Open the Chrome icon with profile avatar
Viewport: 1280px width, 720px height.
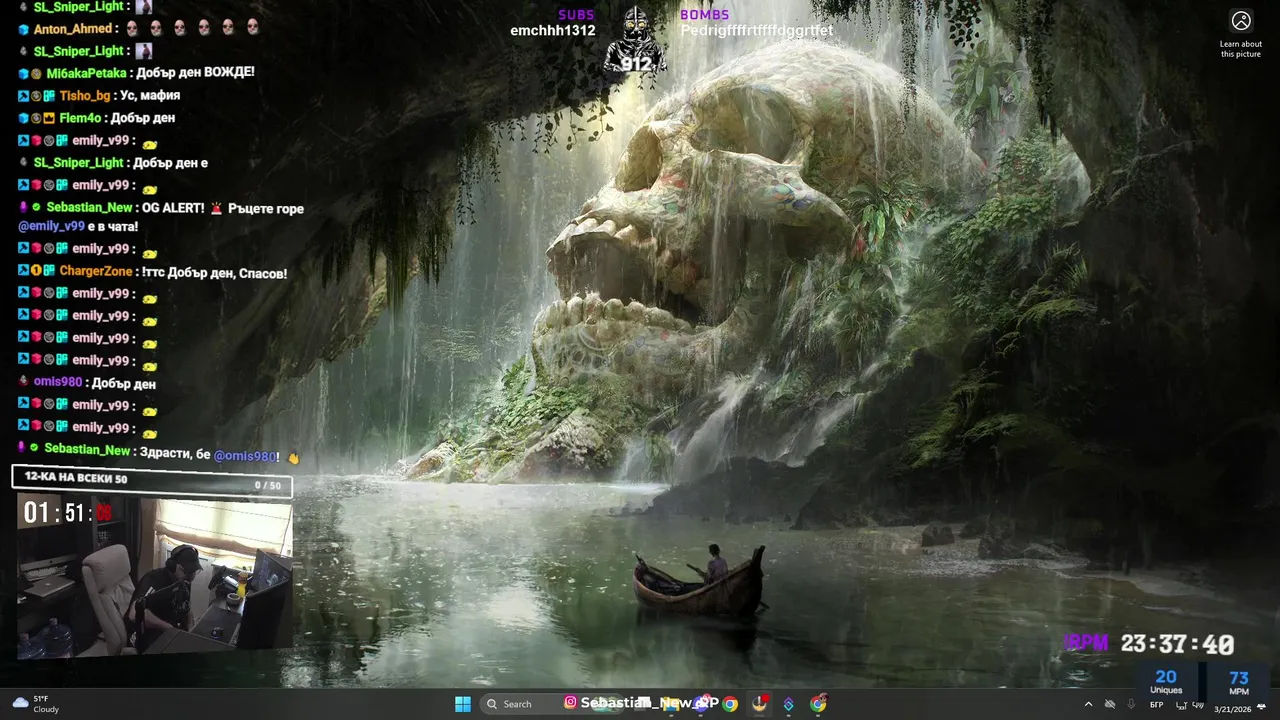(x=818, y=704)
